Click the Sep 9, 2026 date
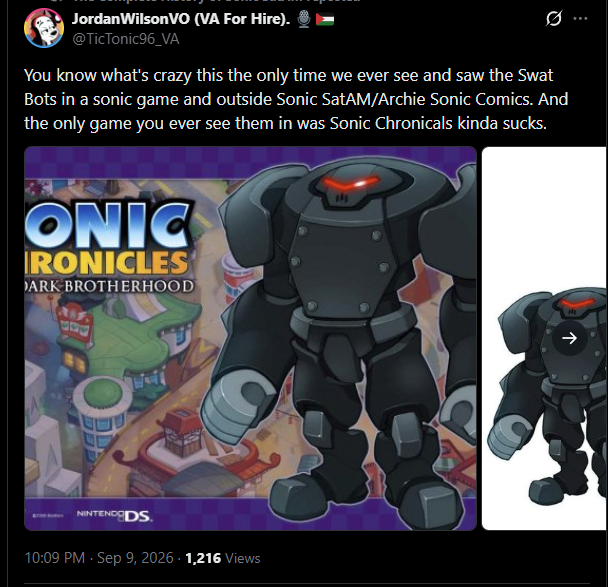608x587 pixels. point(135,558)
